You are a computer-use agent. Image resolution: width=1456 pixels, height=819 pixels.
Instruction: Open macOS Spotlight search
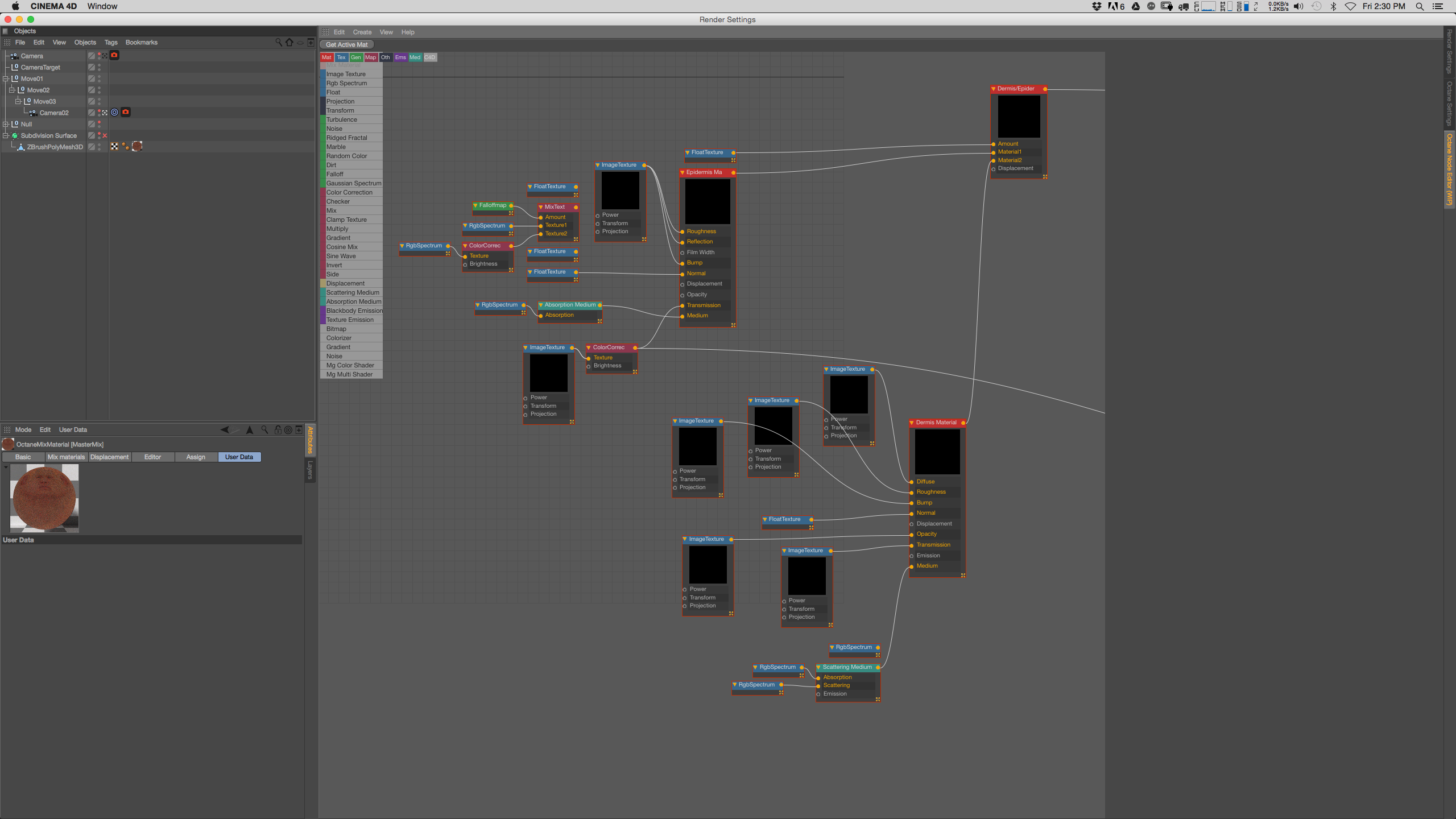pyautogui.click(x=1420, y=6)
